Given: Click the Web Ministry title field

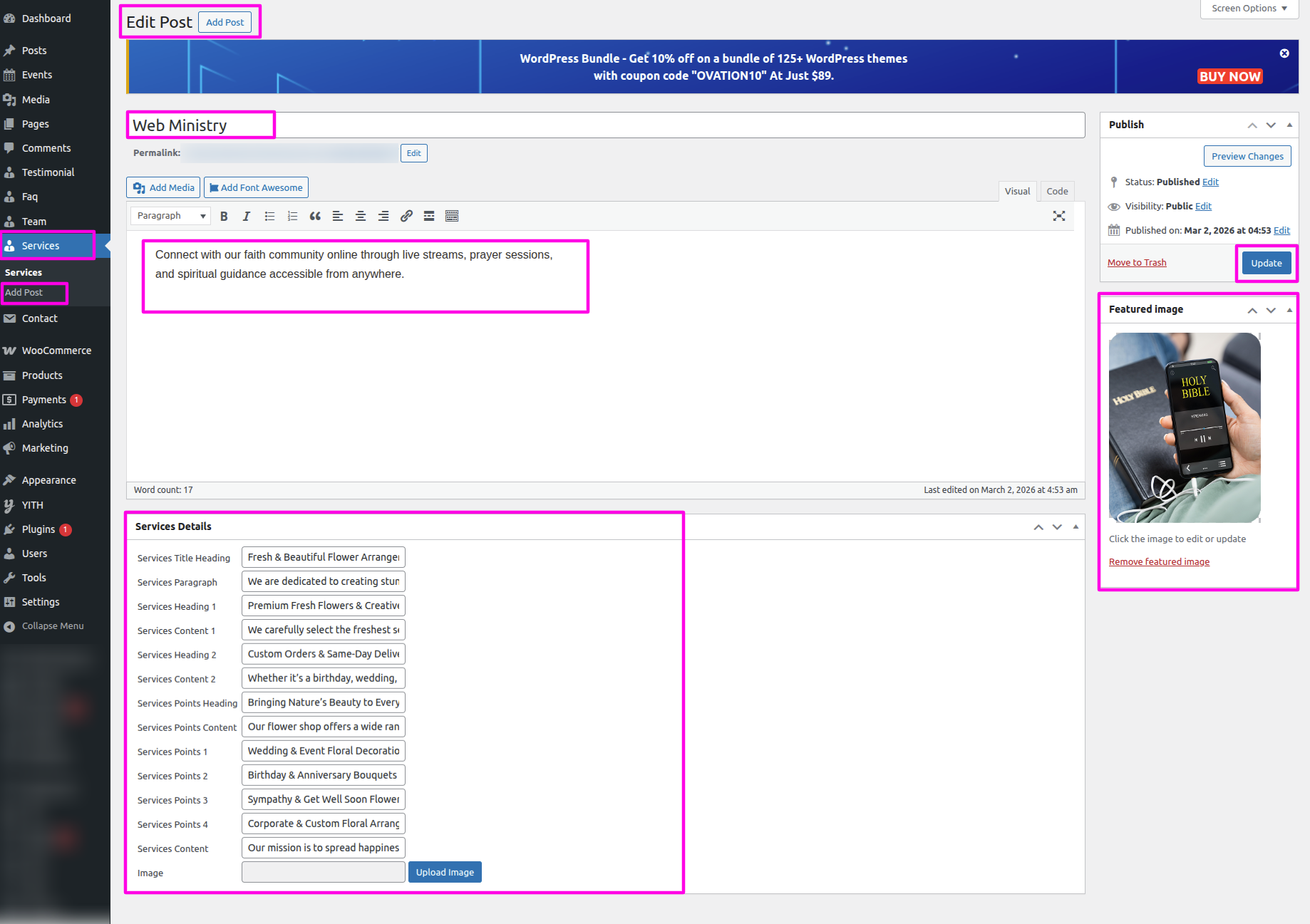Looking at the screenshot, I should [606, 125].
